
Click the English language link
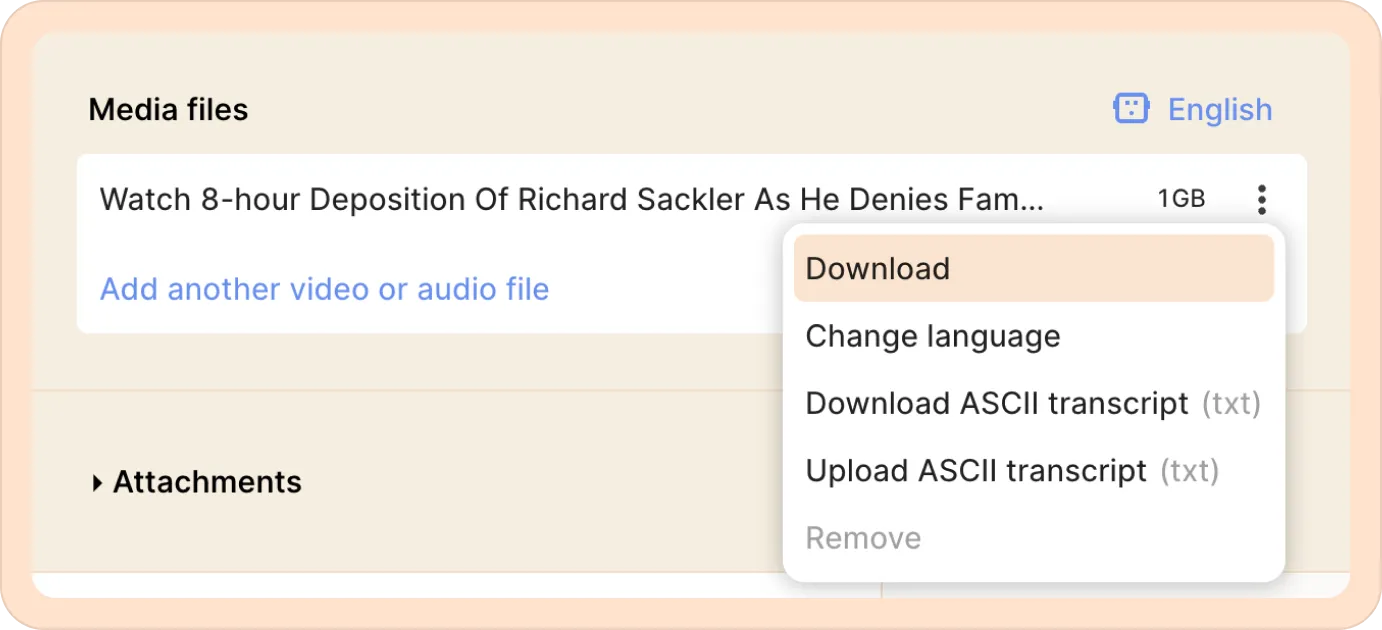click(x=1220, y=109)
